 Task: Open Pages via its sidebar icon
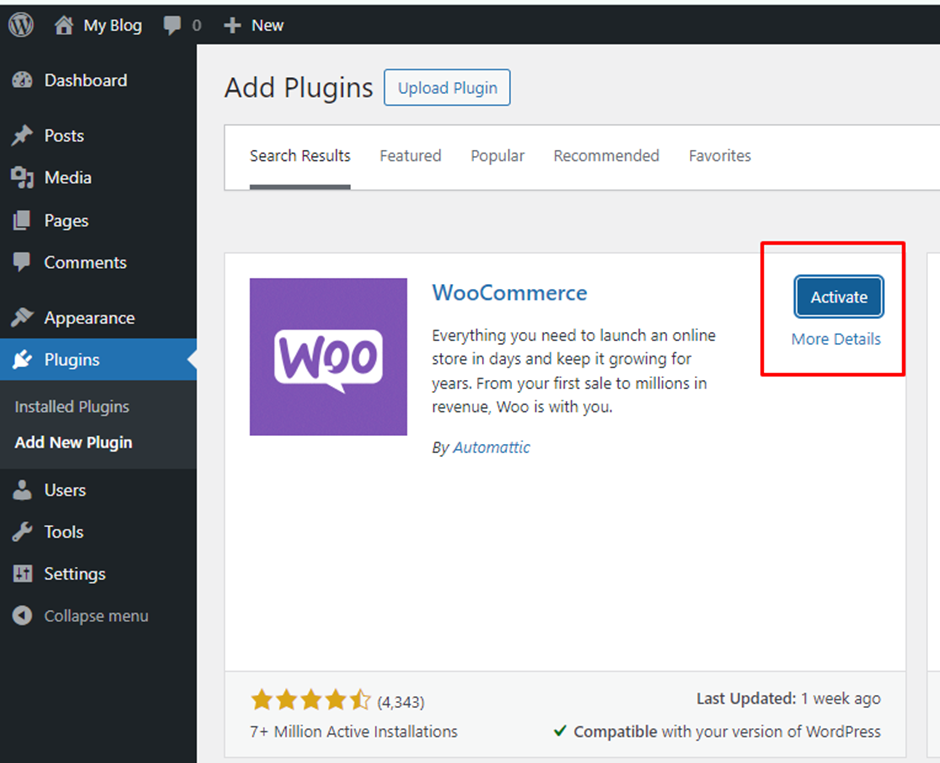[x=23, y=220]
